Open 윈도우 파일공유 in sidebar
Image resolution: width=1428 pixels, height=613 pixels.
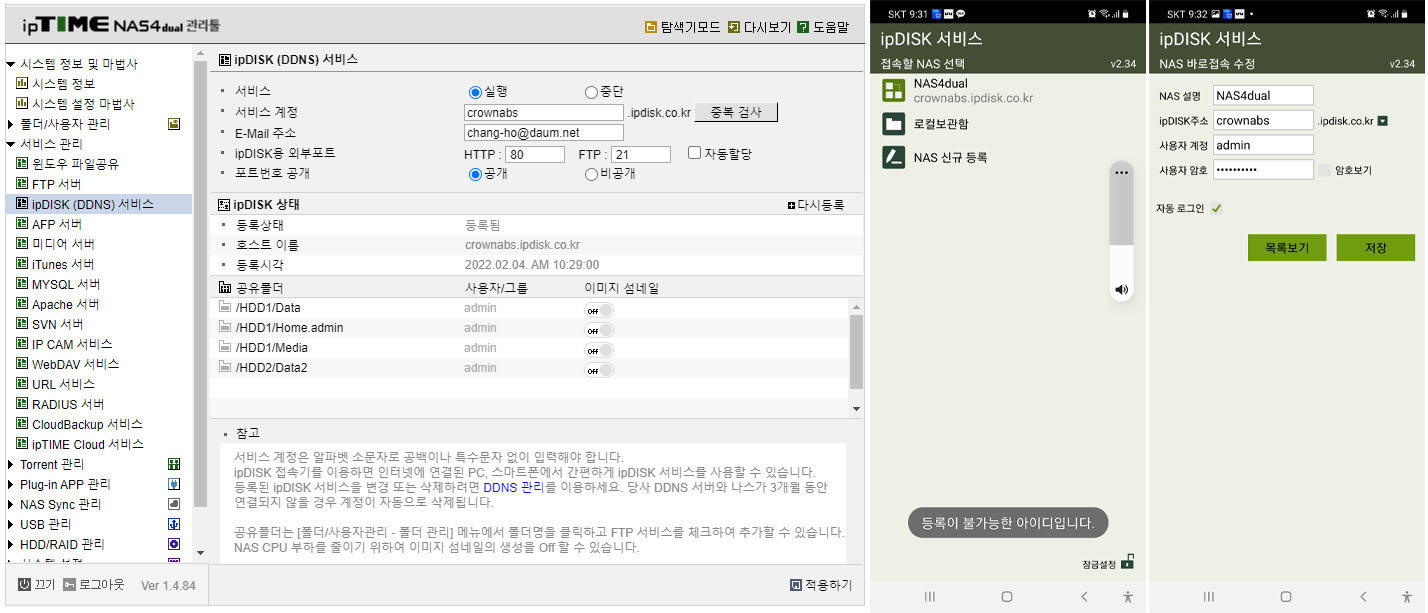pos(75,164)
